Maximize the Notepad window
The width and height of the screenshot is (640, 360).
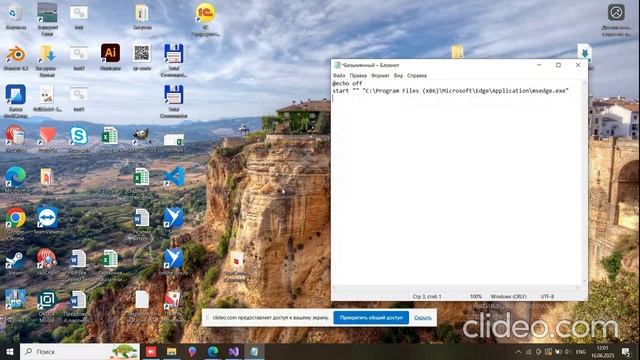558,65
